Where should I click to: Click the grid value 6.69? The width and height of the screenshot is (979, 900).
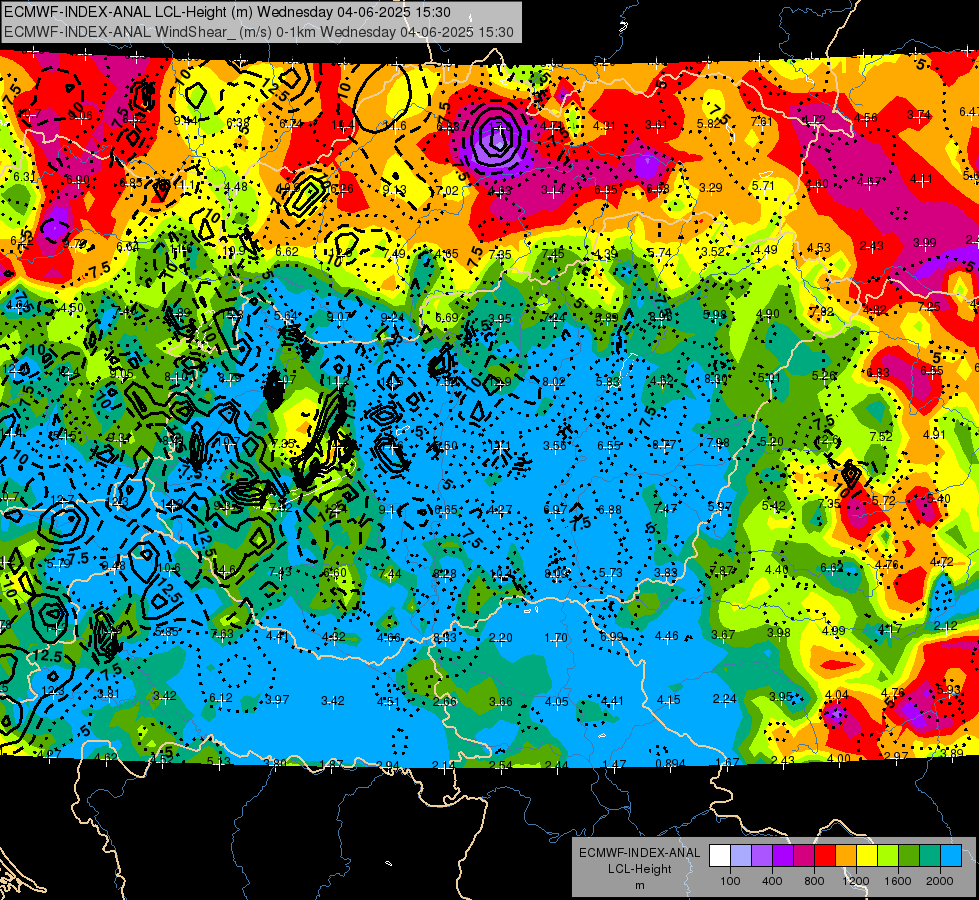click(446, 319)
